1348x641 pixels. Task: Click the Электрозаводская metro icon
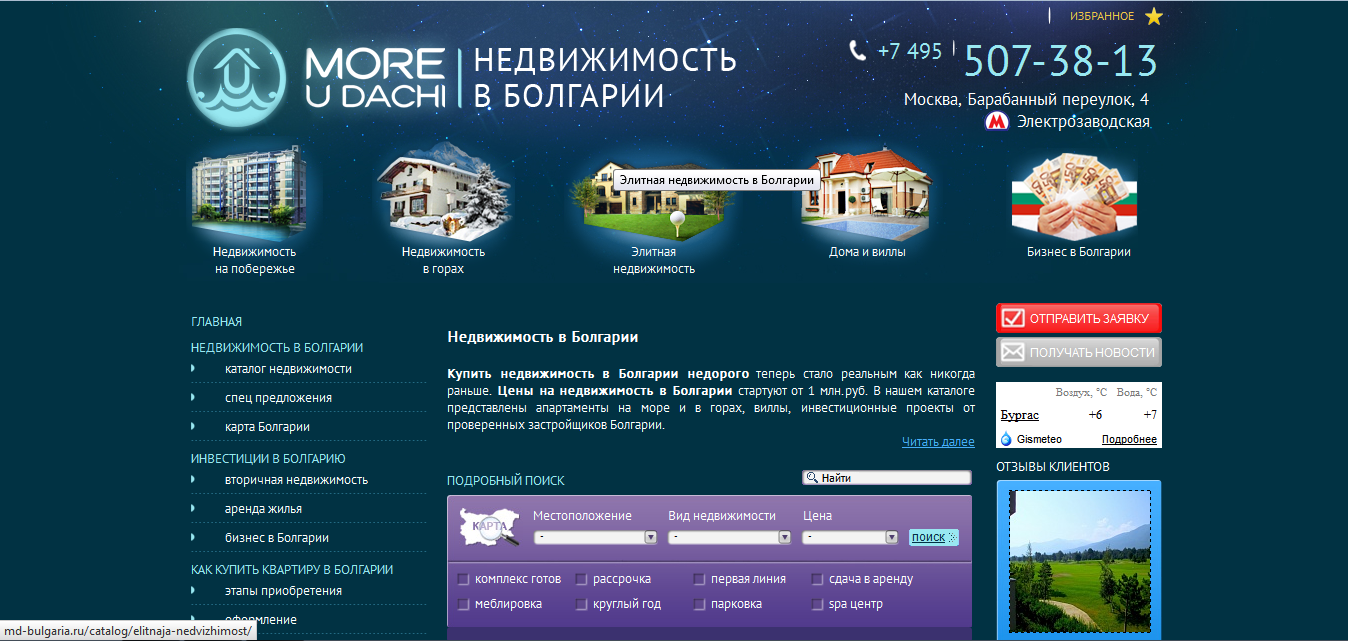(997, 120)
